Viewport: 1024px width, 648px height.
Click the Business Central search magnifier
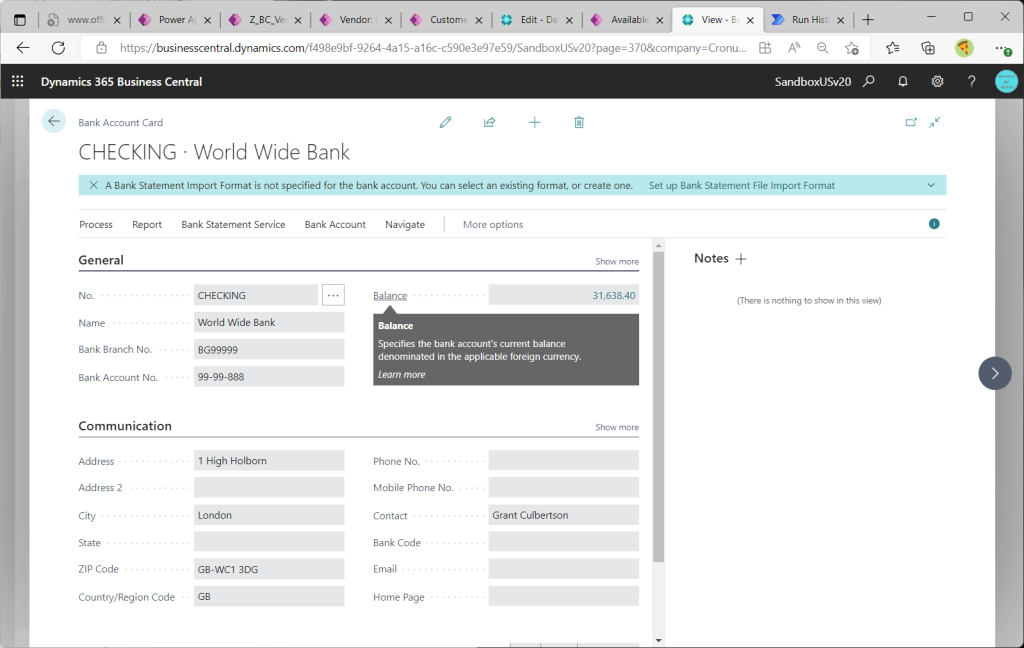click(869, 82)
